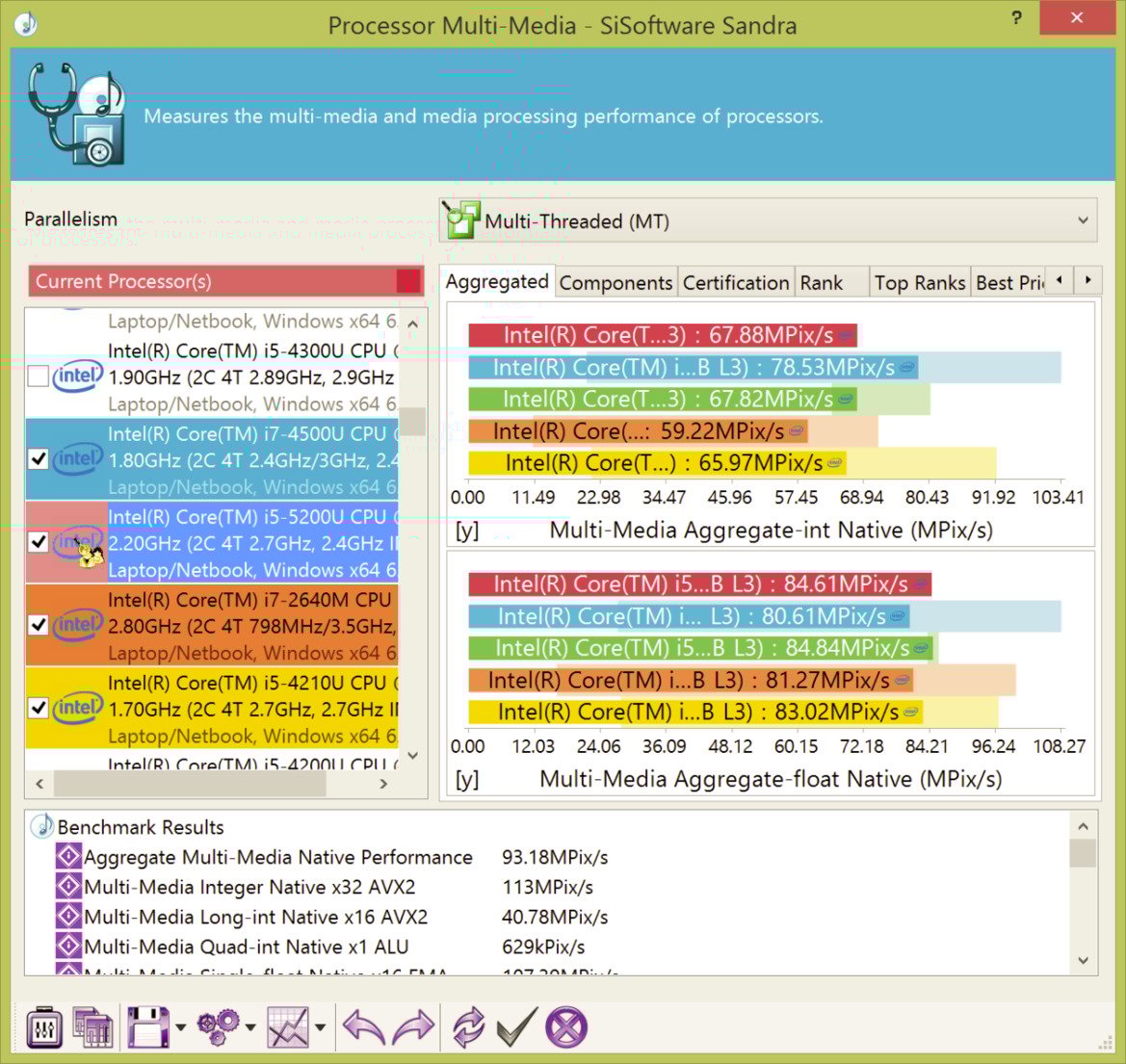The height and width of the screenshot is (1064, 1126).
Task: Uncheck the i5-4210U processor checkbox
Action: [x=39, y=709]
